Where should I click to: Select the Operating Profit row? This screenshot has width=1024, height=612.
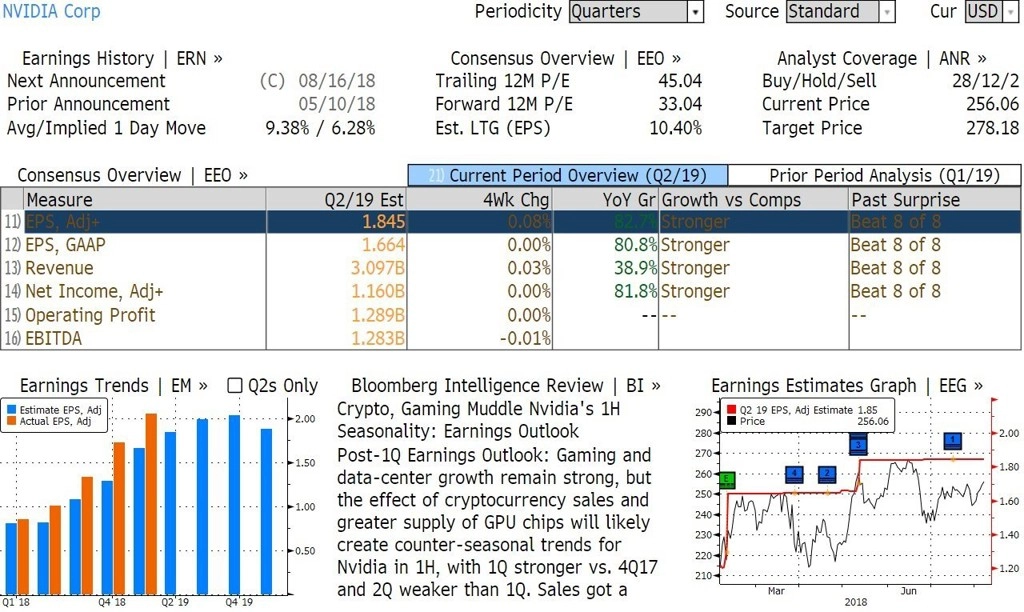click(x=511, y=315)
